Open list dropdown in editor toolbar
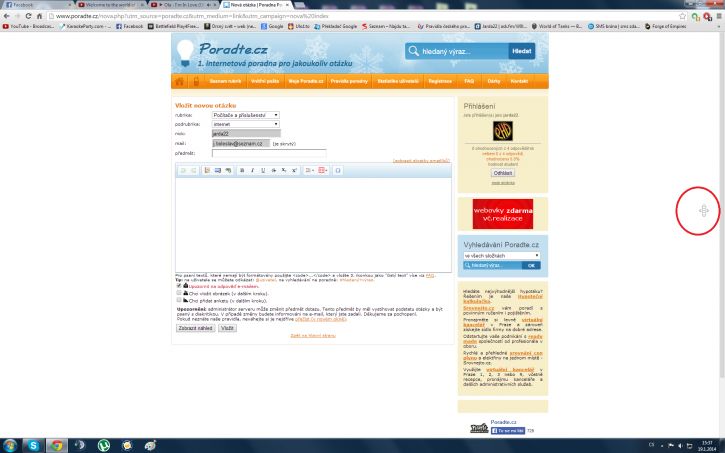 click(309, 171)
